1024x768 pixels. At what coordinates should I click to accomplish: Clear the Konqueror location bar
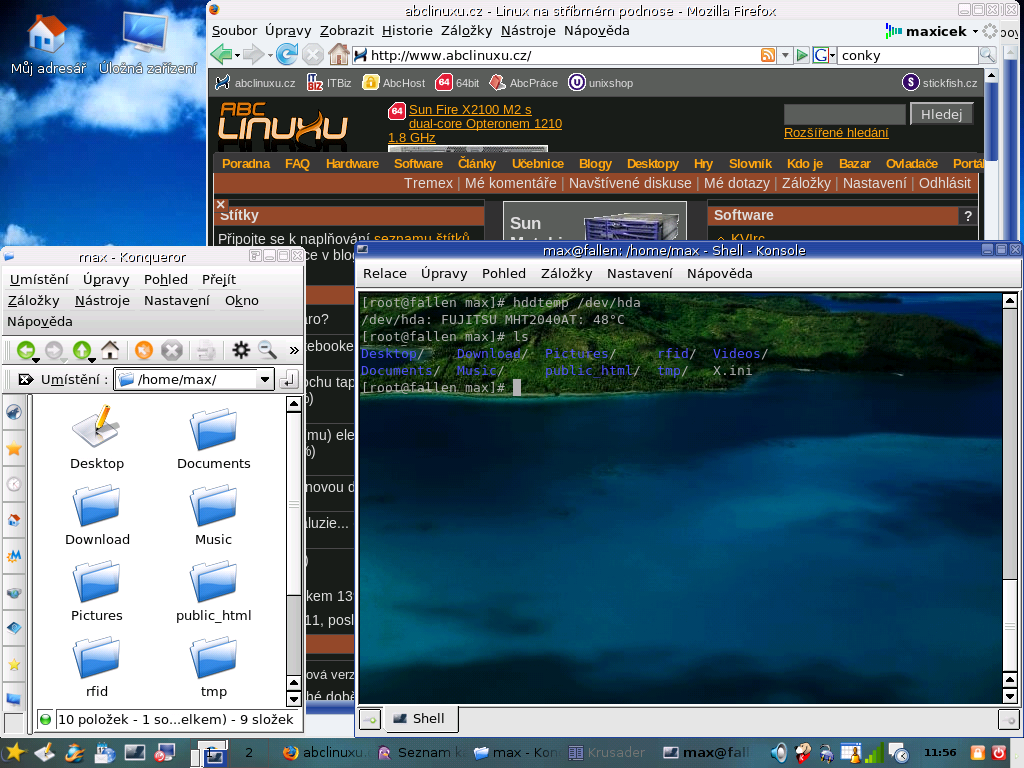coord(25,379)
